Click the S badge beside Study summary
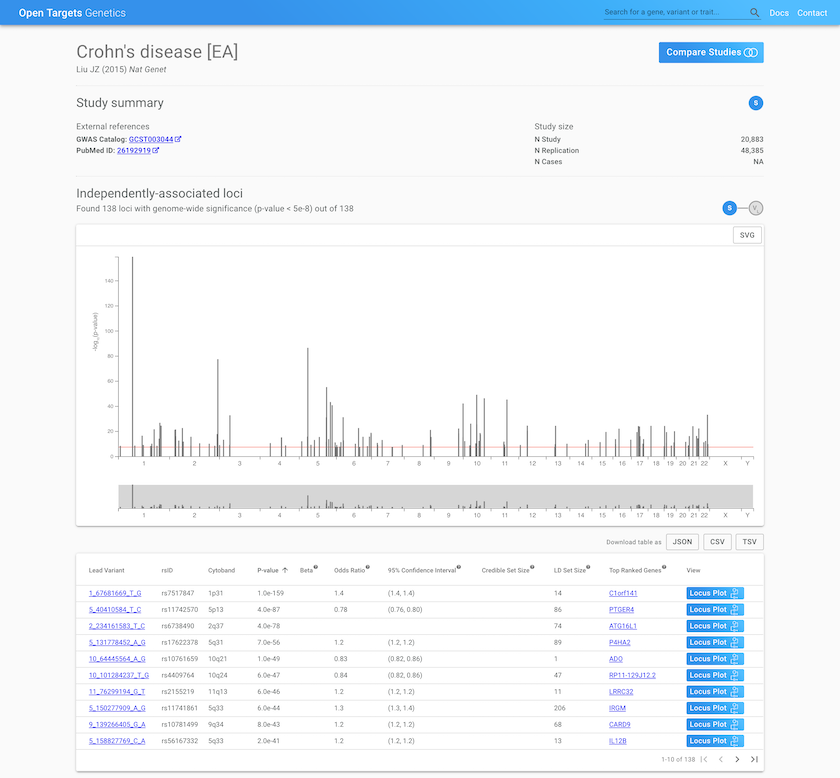 (x=755, y=103)
